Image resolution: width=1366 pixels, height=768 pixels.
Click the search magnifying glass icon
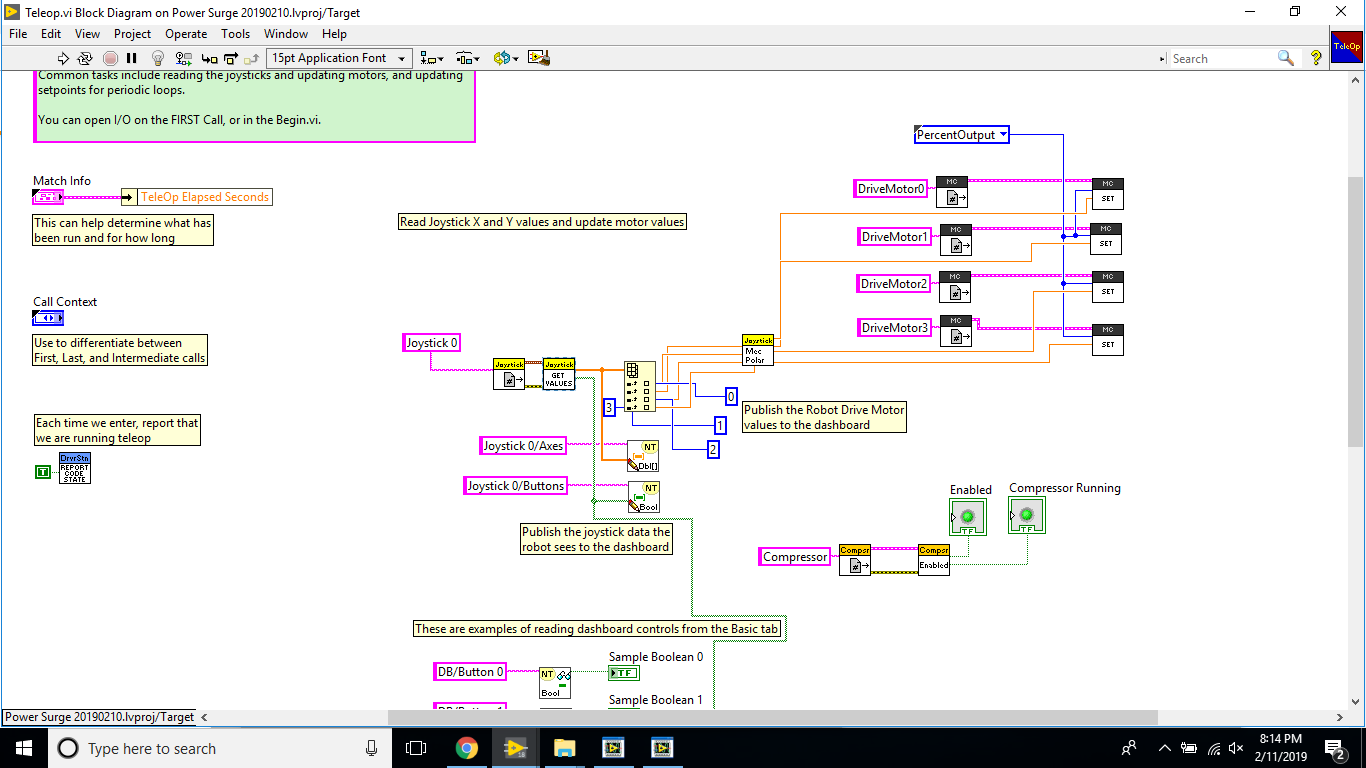(1286, 58)
